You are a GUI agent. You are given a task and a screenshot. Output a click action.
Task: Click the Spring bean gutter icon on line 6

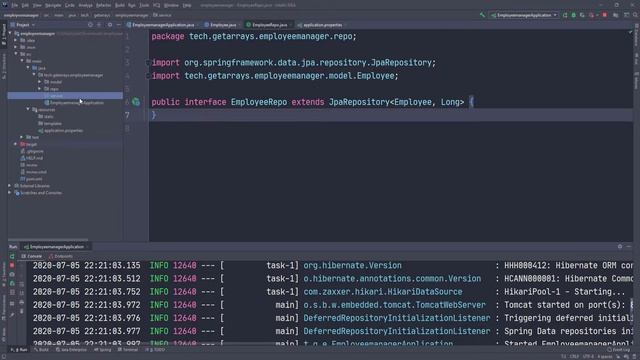point(136,102)
